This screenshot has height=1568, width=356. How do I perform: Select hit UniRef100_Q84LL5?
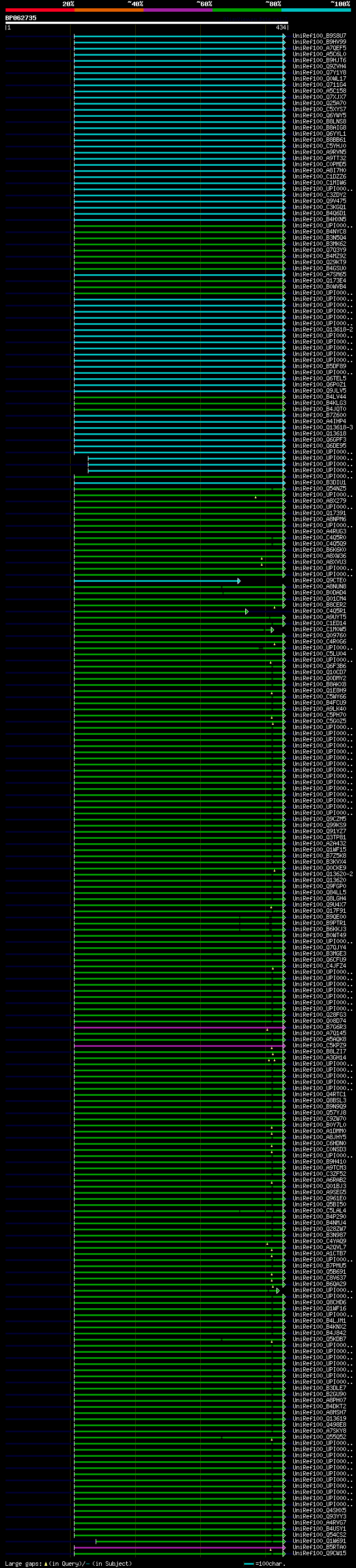319,893
